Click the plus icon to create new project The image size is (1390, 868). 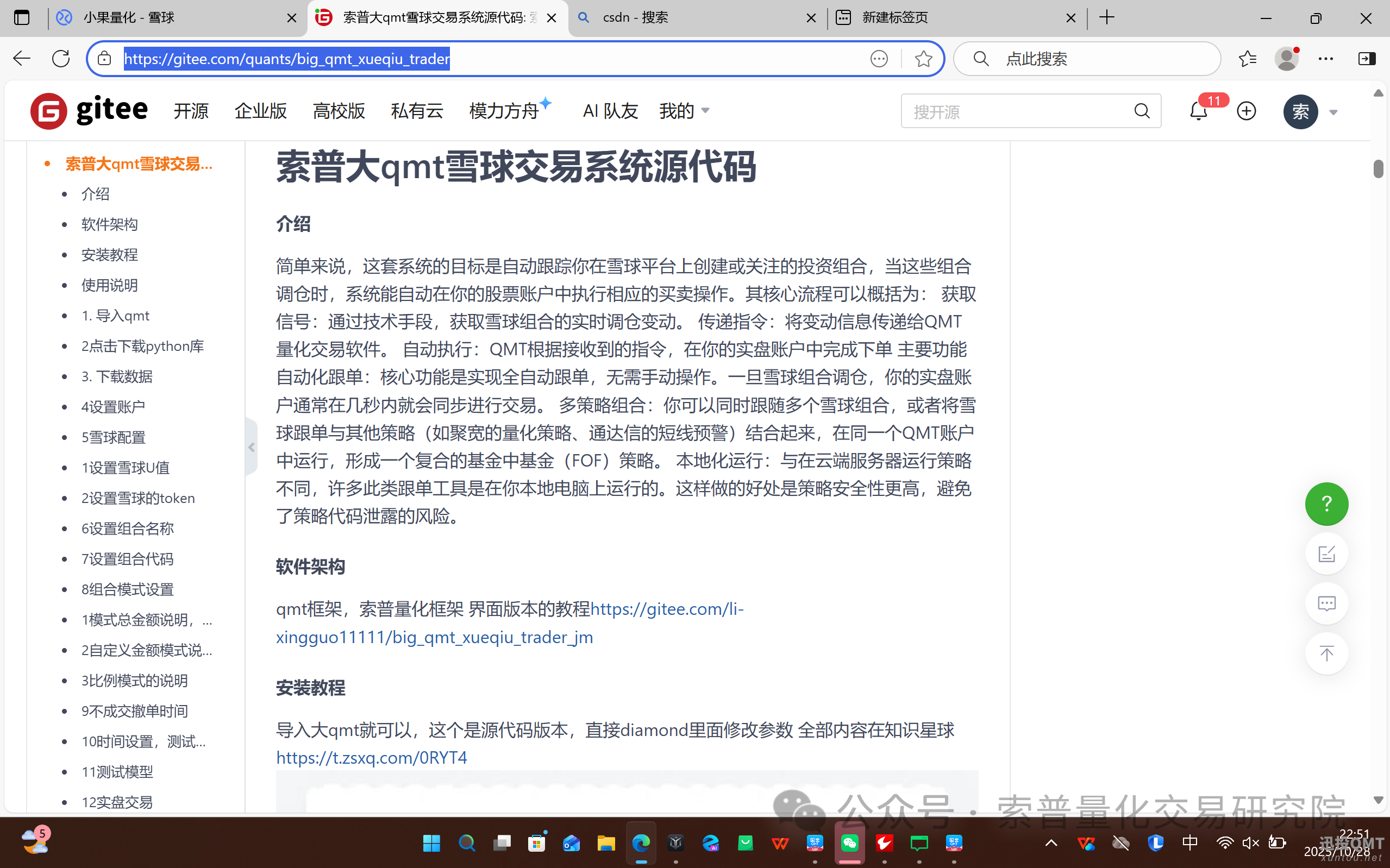tap(1246, 111)
